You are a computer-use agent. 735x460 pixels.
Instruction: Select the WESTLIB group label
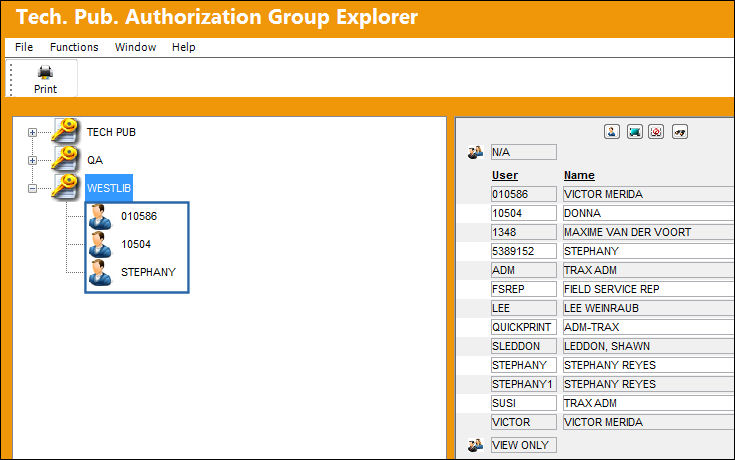coord(109,188)
